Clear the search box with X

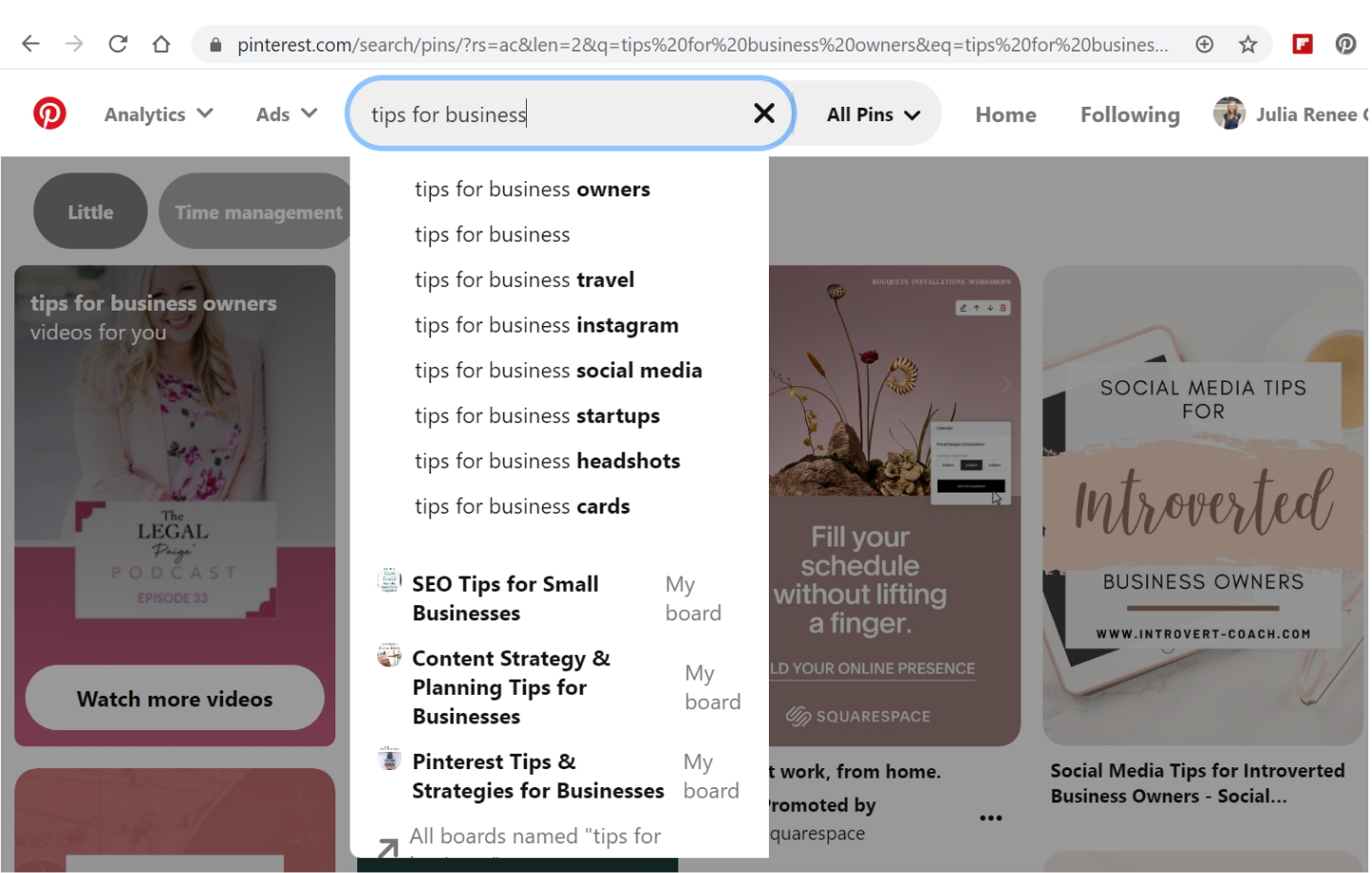(764, 113)
